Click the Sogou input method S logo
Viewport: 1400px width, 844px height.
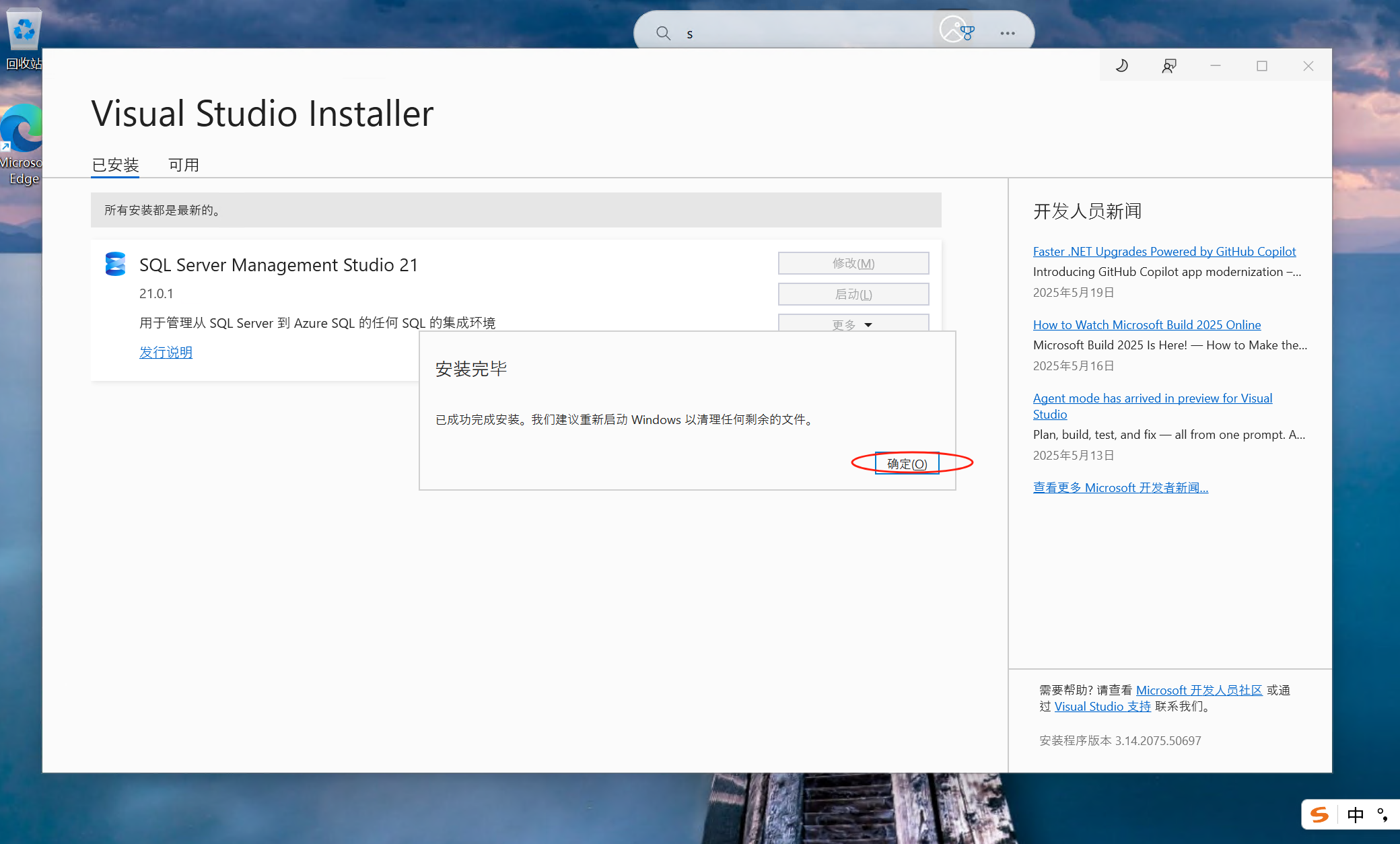[1318, 814]
